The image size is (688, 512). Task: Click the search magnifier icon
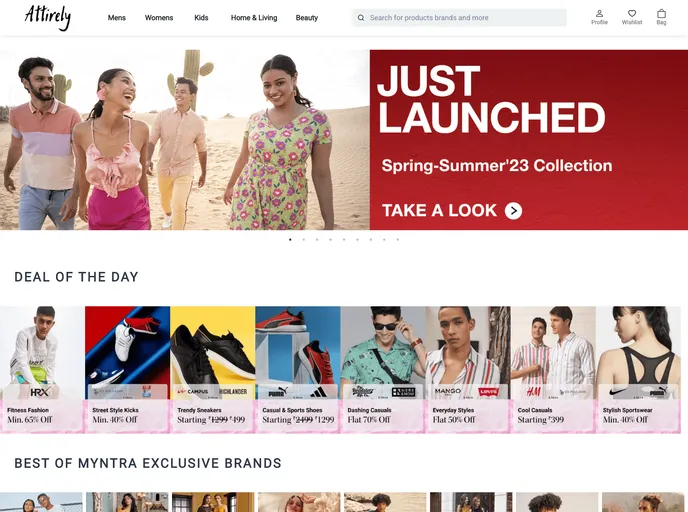point(361,18)
